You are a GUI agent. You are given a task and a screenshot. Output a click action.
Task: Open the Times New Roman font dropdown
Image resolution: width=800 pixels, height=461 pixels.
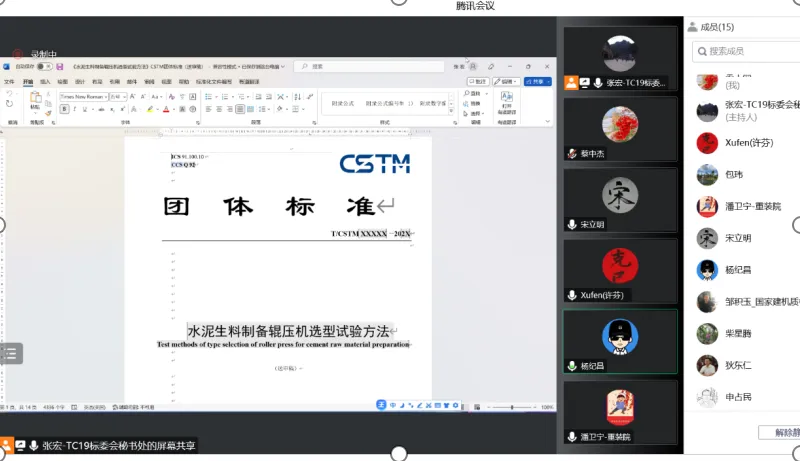[82, 96]
